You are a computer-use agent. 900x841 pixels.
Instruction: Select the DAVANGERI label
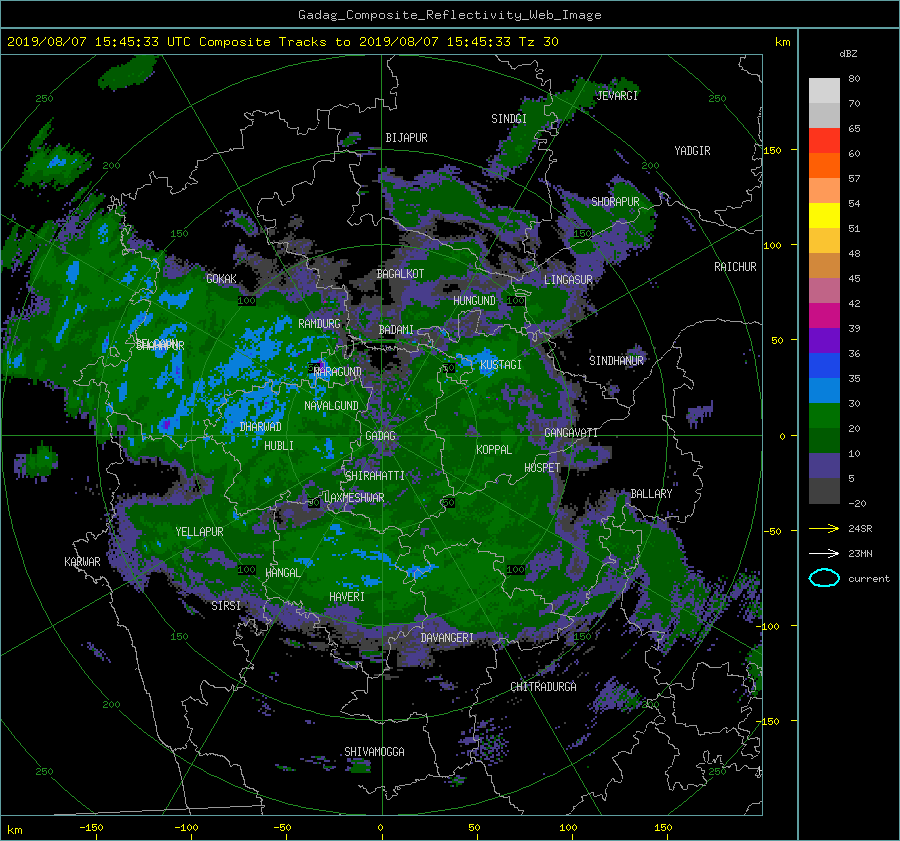click(x=447, y=638)
